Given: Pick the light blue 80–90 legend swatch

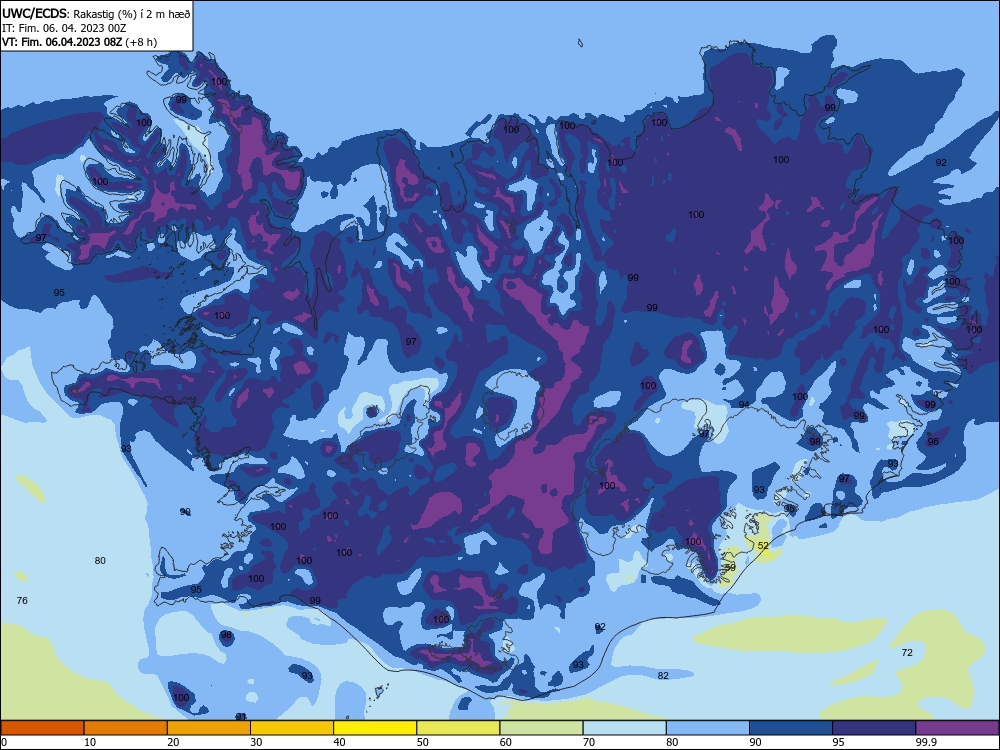Looking at the screenshot, I should click(x=708, y=728).
